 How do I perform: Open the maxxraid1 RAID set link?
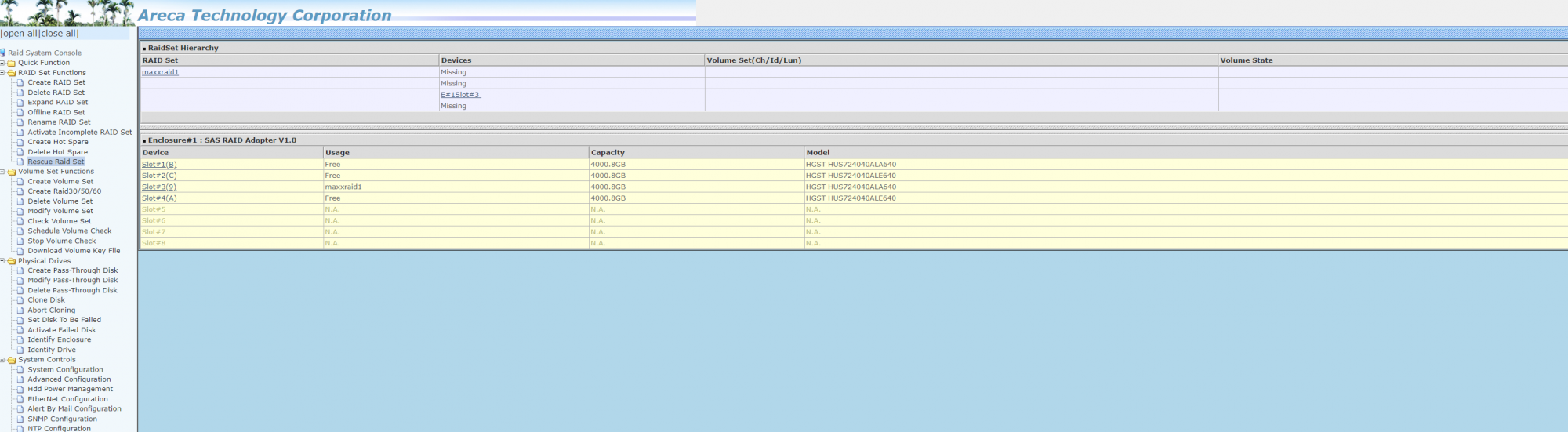[160, 72]
